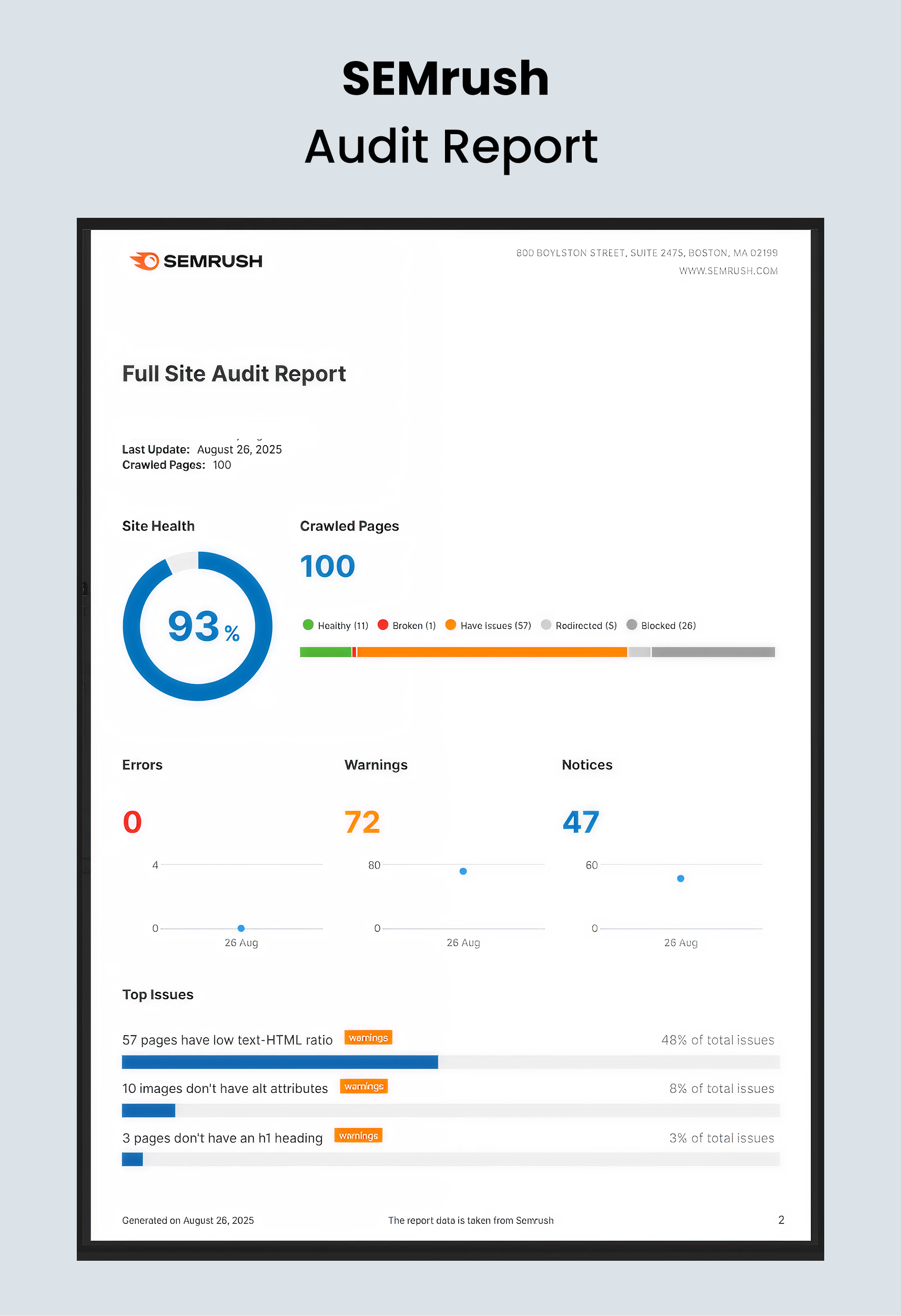Screen dimensions: 901x1316
Task: Open WWW.SEMRUSH.COM link
Action: (728, 271)
